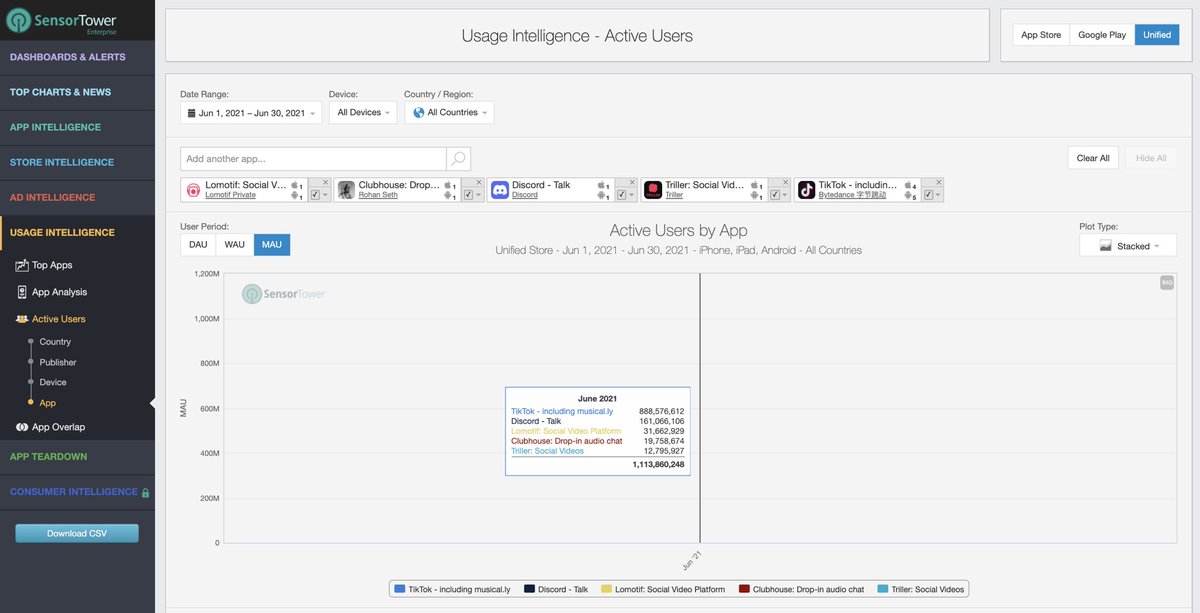The width and height of the screenshot is (1200, 613).
Task: Click the App Analysis phone icon
Action: [x=22, y=292]
